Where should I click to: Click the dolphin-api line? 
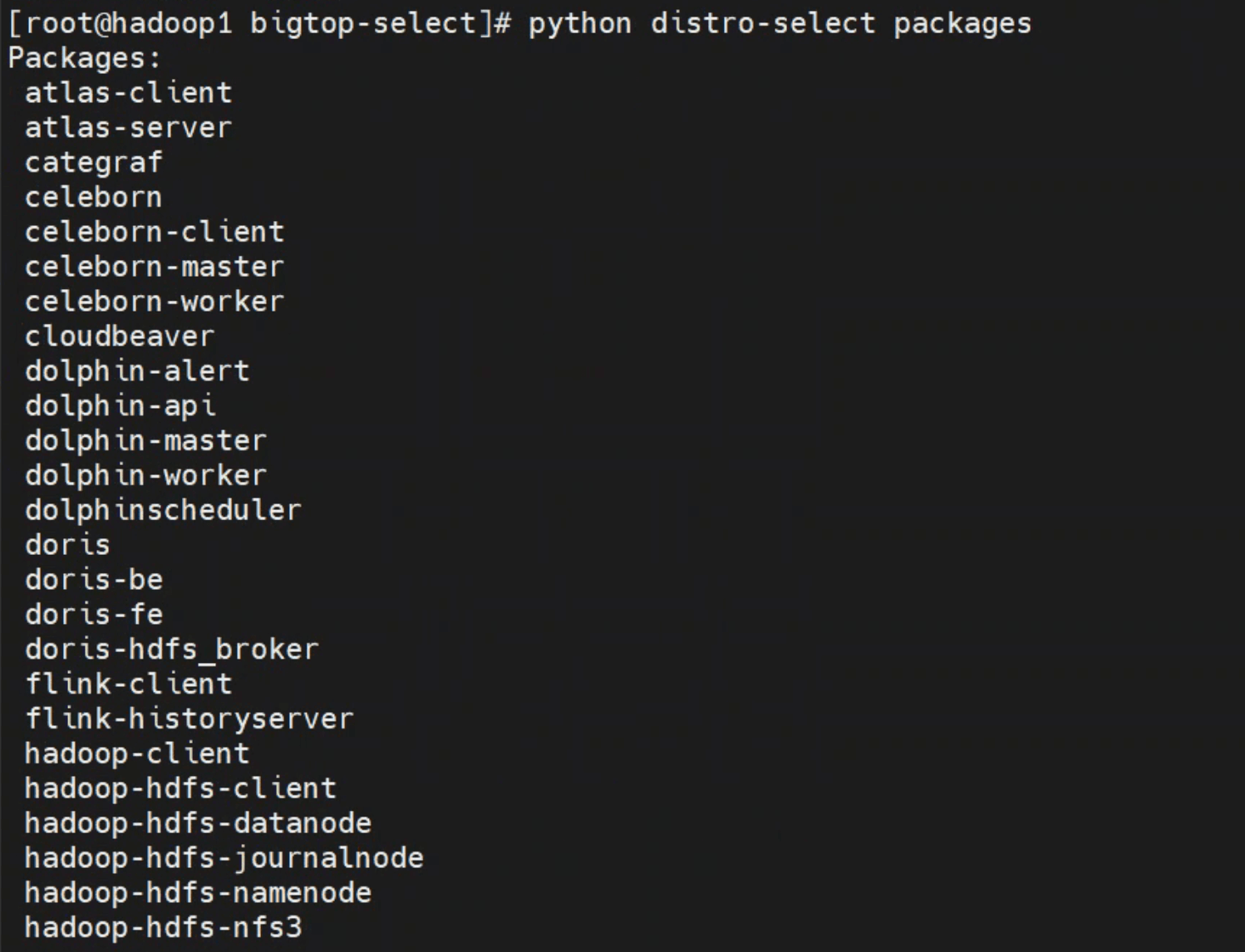tap(120, 406)
